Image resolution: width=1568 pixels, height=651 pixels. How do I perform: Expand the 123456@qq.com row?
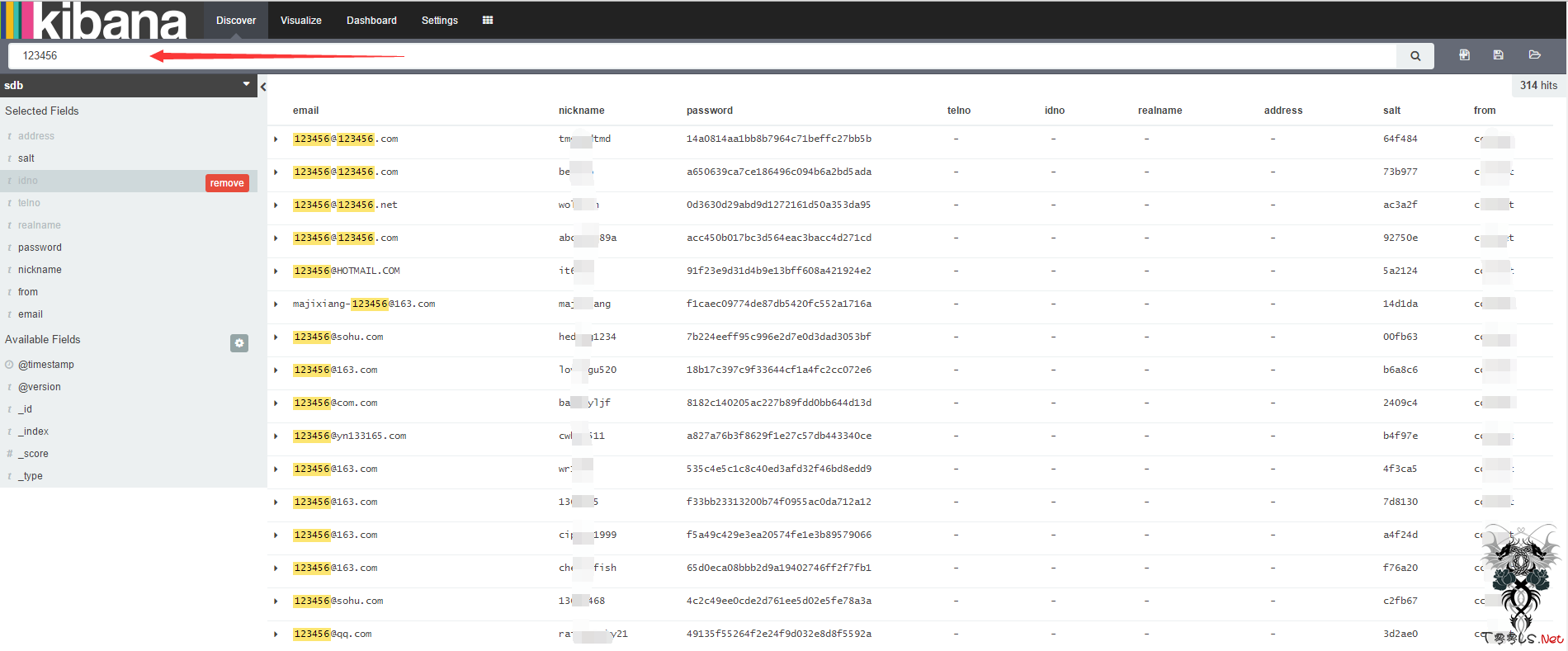(x=276, y=634)
